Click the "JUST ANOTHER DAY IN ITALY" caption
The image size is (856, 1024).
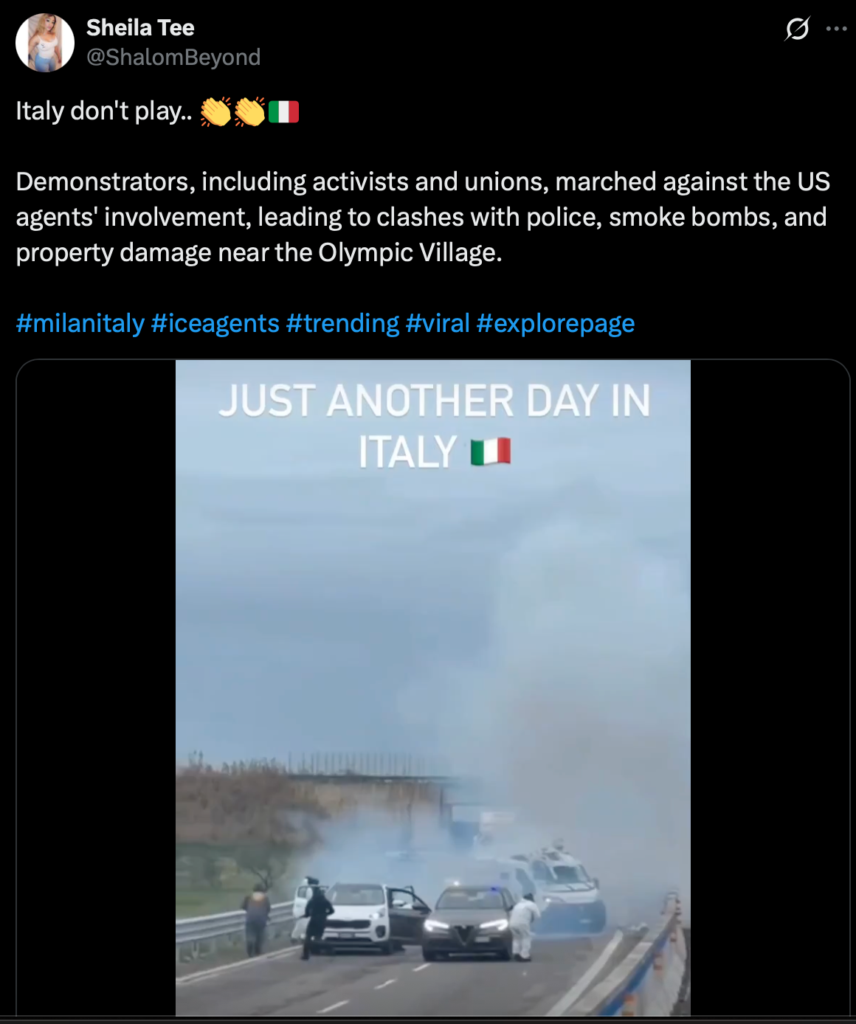(435, 426)
